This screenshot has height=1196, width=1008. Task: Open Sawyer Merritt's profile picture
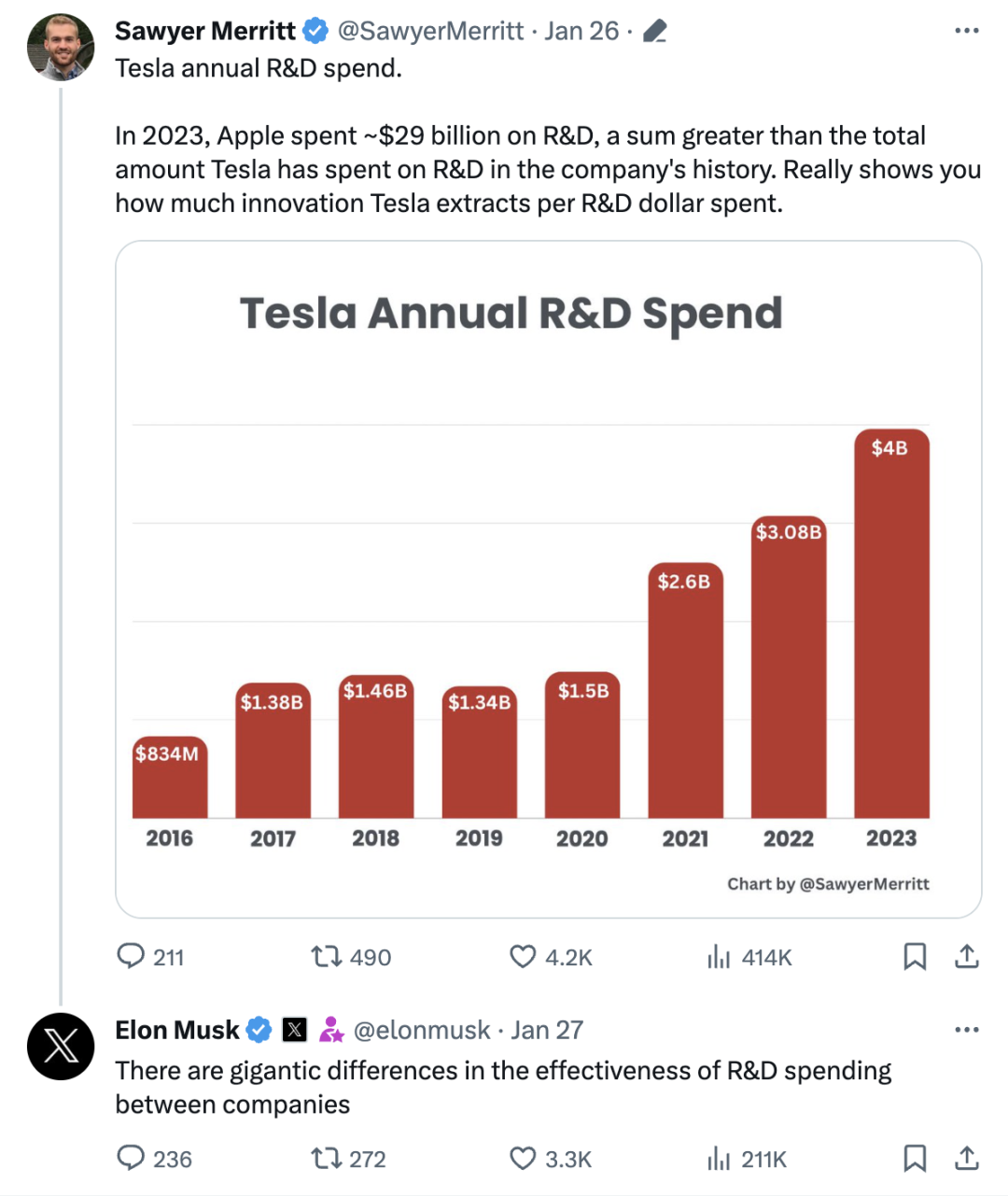click(61, 47)
